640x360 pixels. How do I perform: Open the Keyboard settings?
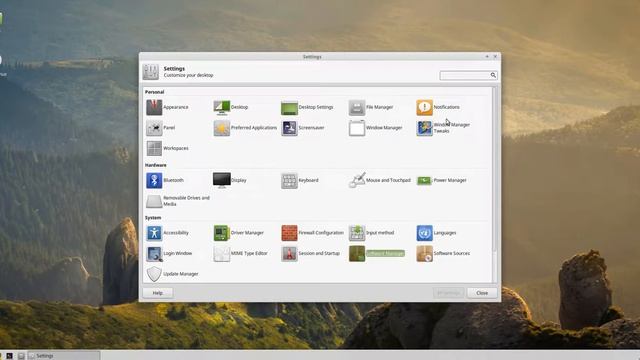[x=300, y=180]
